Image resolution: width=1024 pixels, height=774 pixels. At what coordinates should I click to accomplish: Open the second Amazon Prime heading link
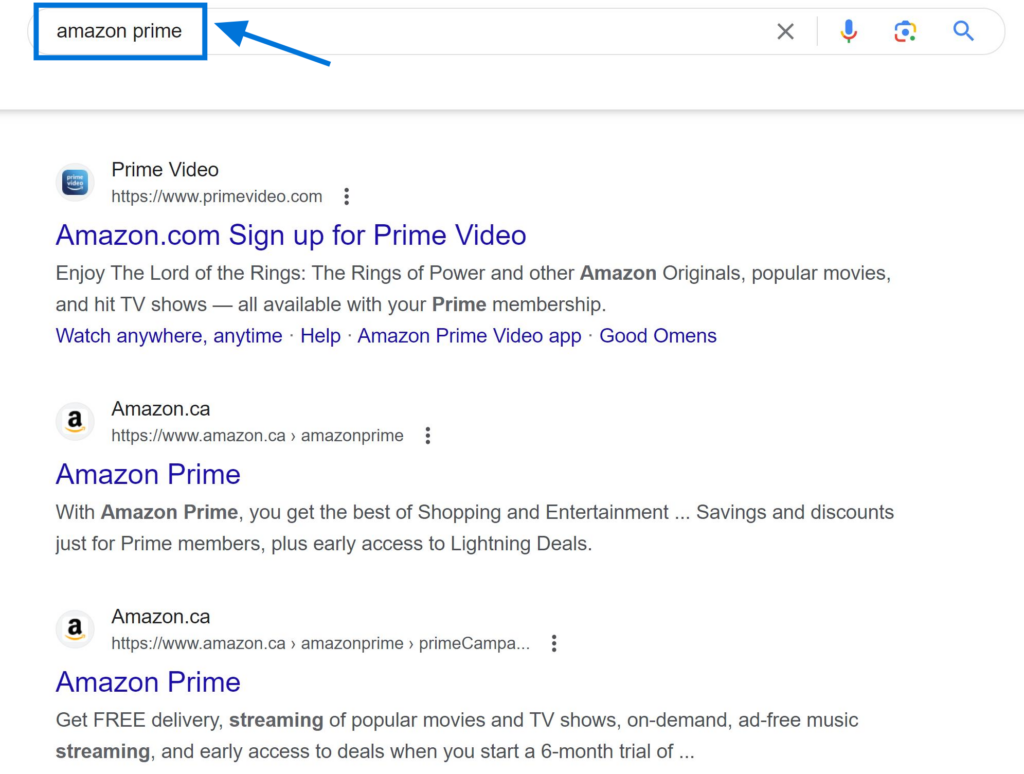pyautogui.click(x=147, y=682)
